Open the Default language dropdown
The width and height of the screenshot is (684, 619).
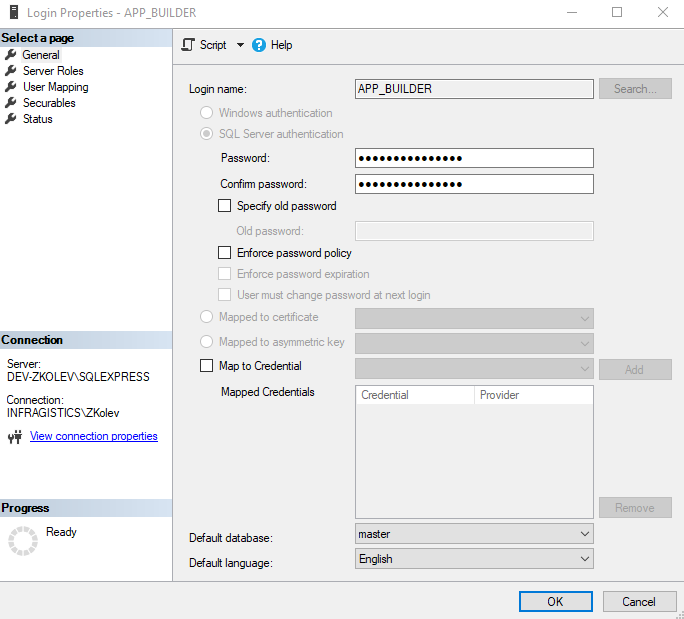click(585, 559)
